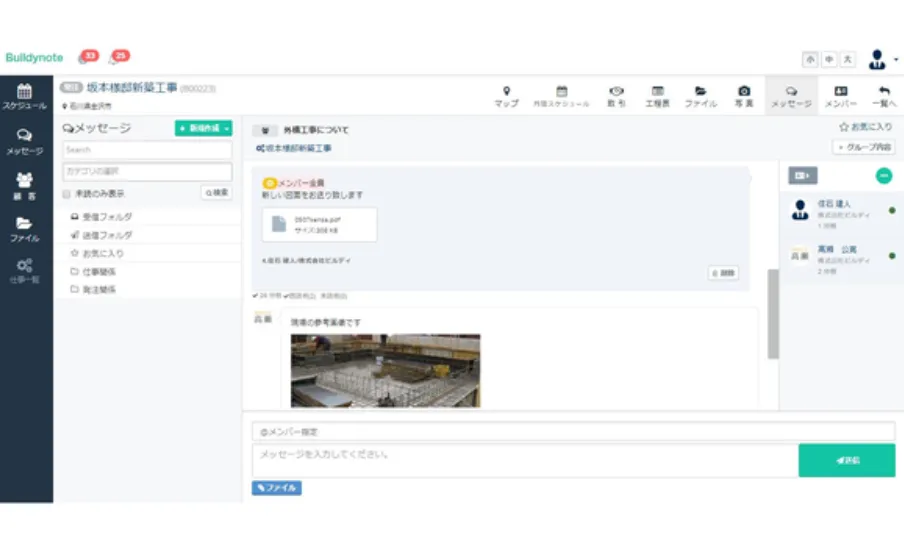Click the blue ファイル attach button
The width and height of the screenshot is (904, 542).
click(x=276, y=488)
